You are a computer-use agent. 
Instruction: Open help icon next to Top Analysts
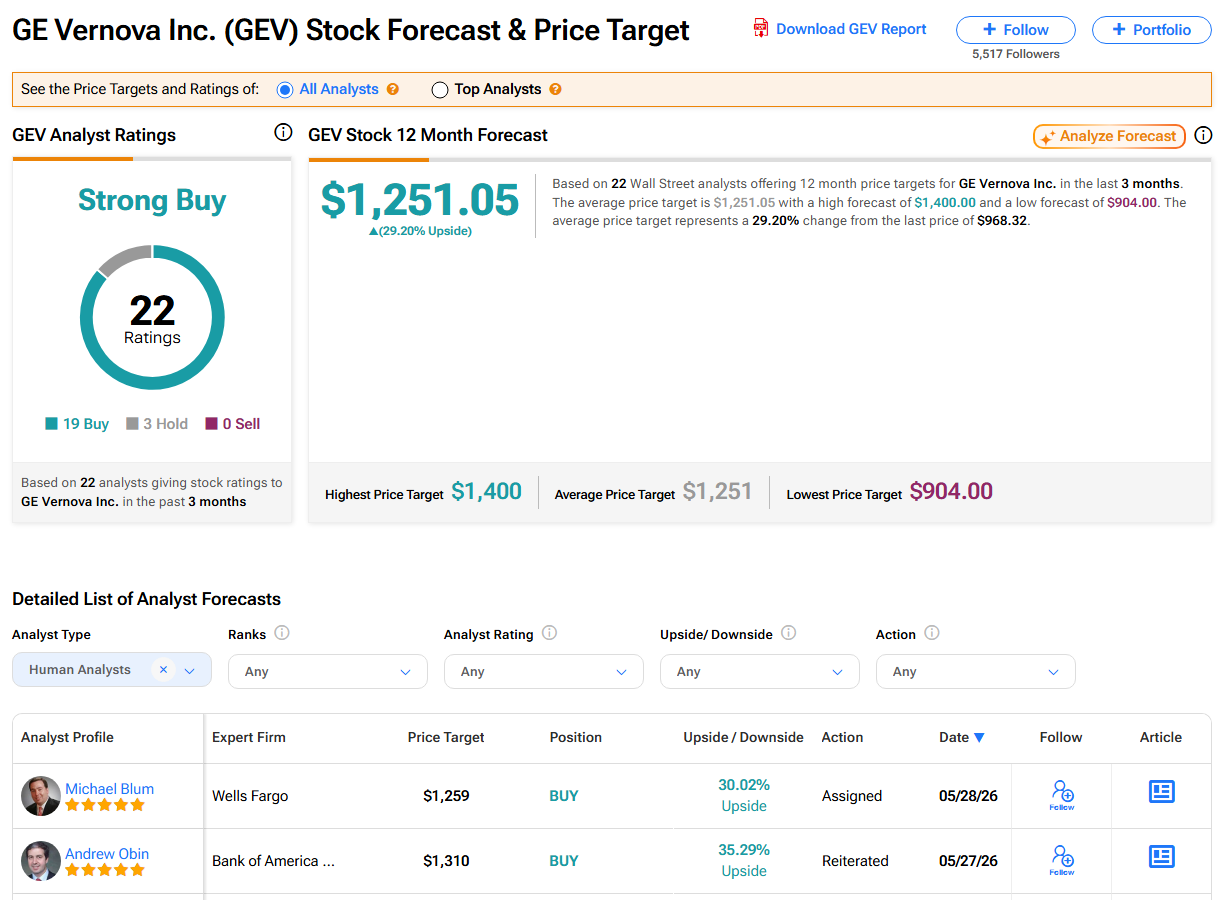point(555,89)
